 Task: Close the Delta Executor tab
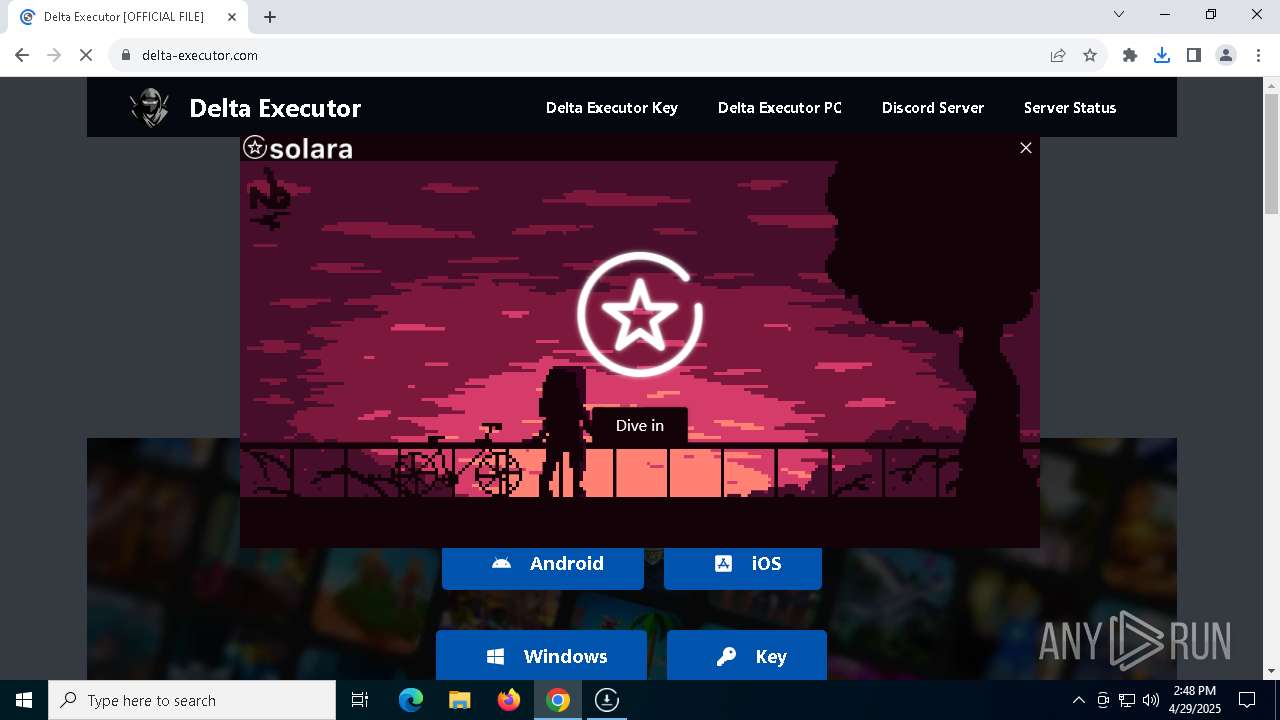(232, 17)
